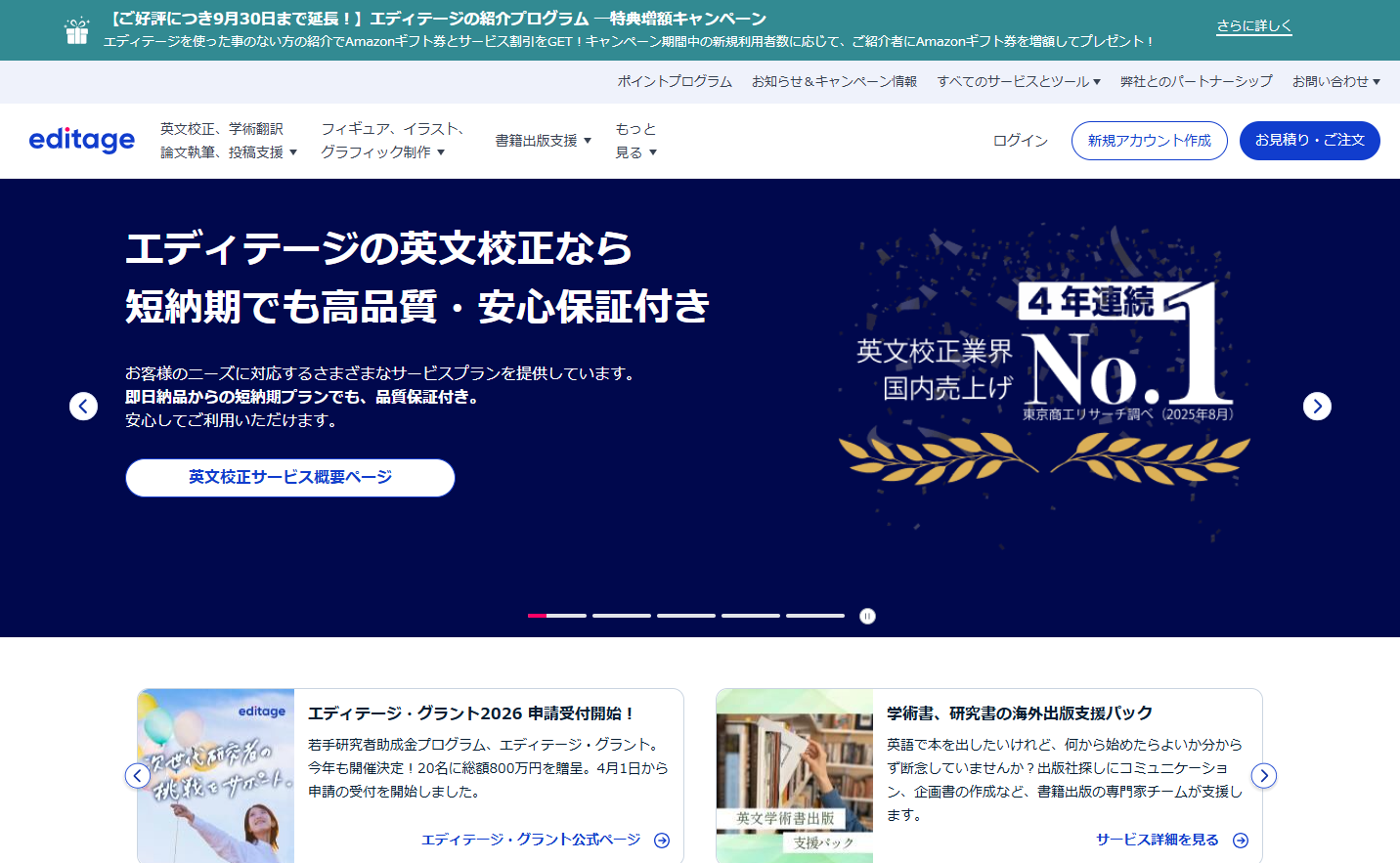Image resolution: width=1400 pixels, height=863 pixels.
Task: Expand the フィギュア、イラスト、グラフィック制作 menu
Action: click(393, 141)
